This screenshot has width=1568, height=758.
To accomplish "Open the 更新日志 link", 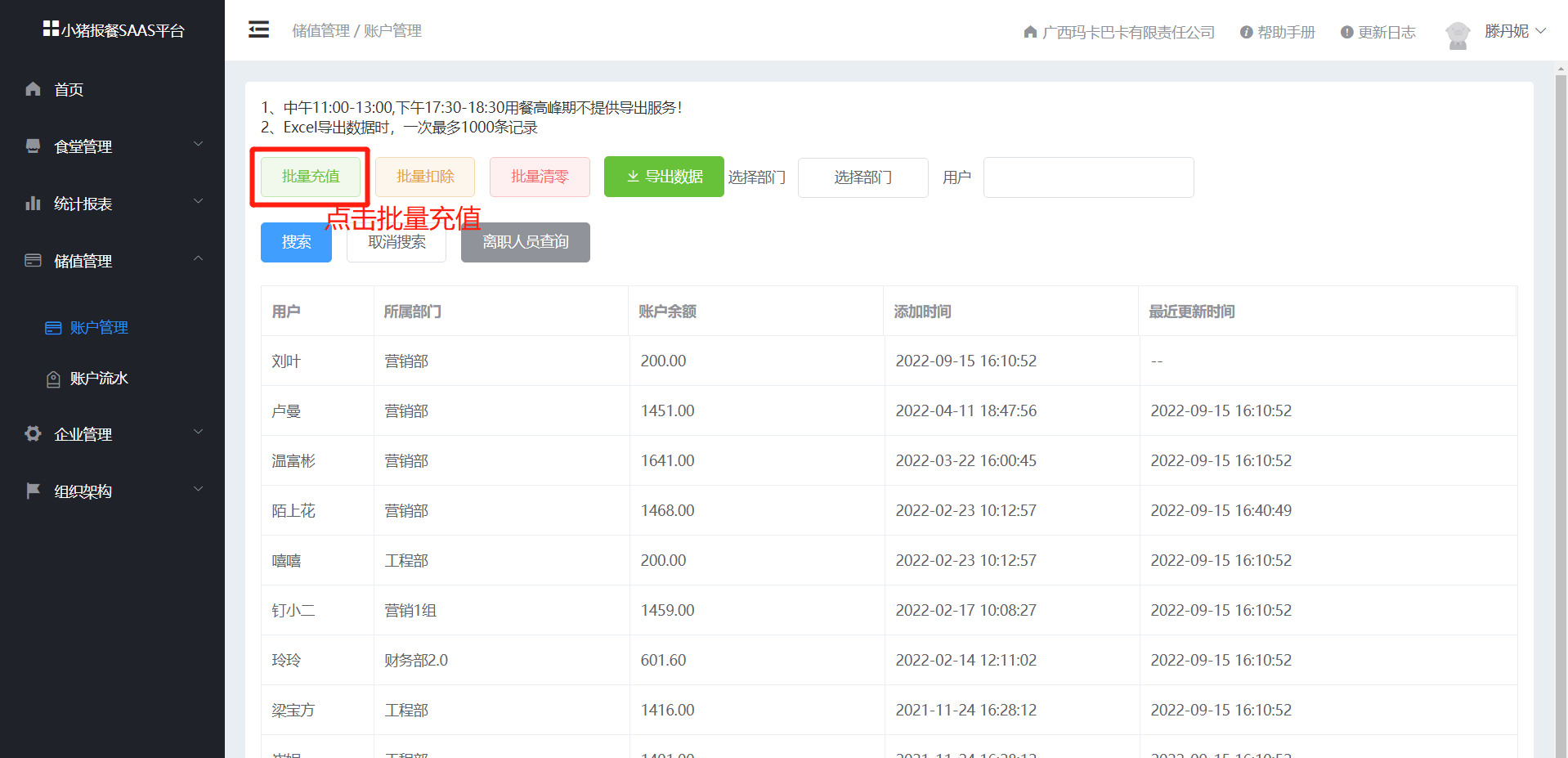I will (x=1387, y=33).
